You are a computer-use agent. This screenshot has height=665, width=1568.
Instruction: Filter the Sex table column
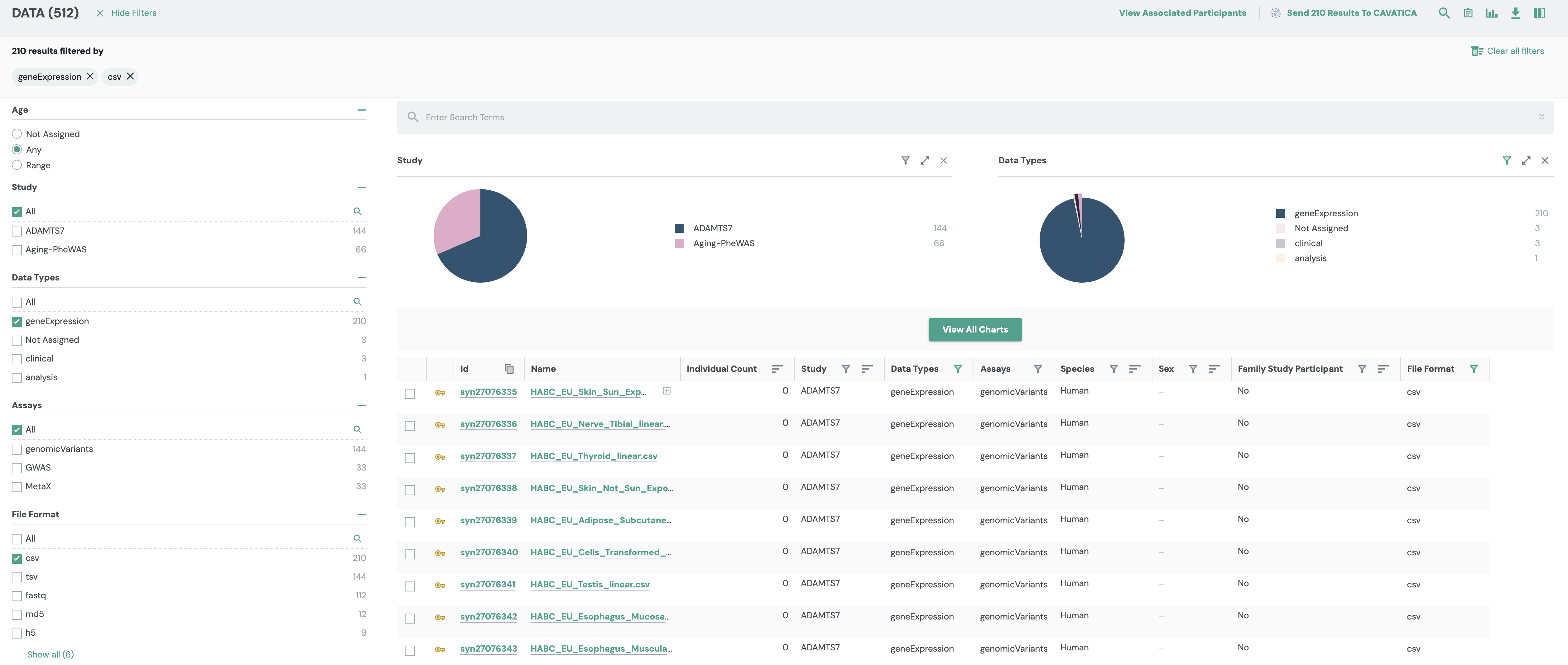click(1193, 369)
